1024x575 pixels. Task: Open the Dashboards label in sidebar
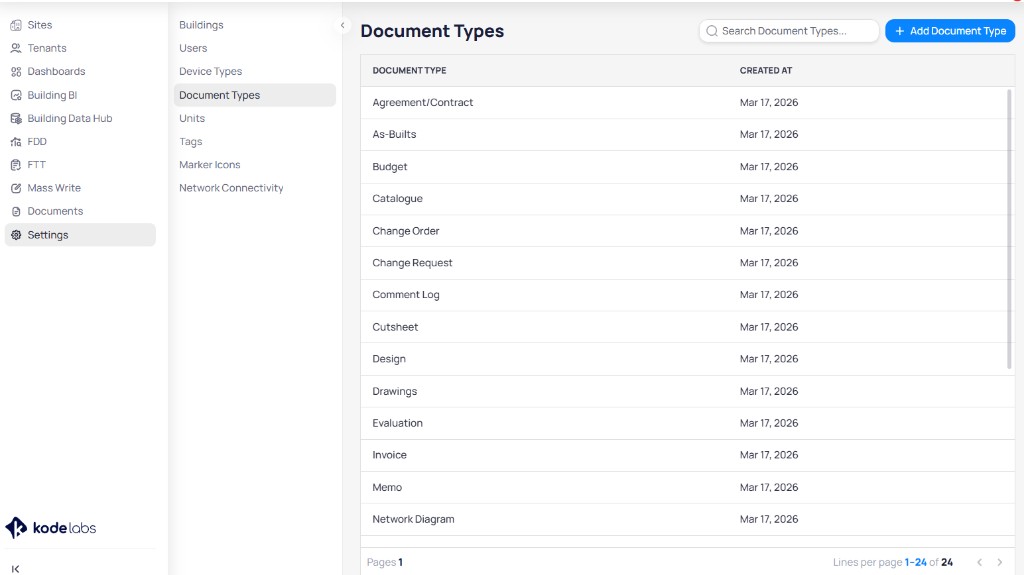(x=56, y=71)
